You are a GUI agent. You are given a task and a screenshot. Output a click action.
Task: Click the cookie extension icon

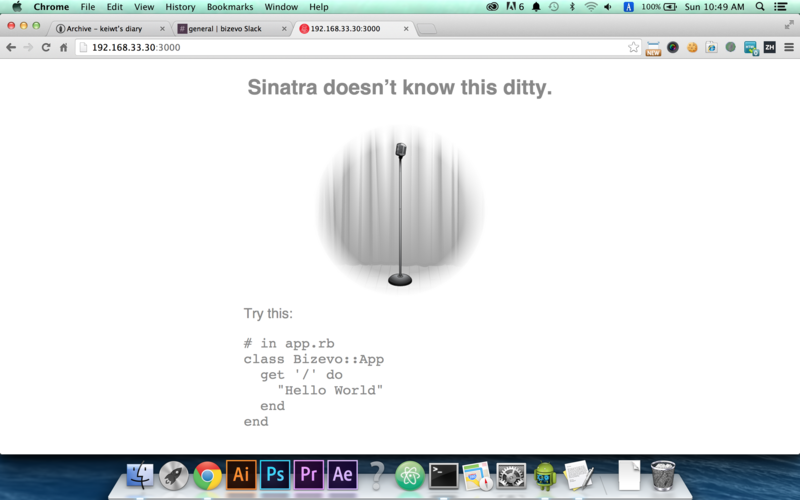(692, 47)
